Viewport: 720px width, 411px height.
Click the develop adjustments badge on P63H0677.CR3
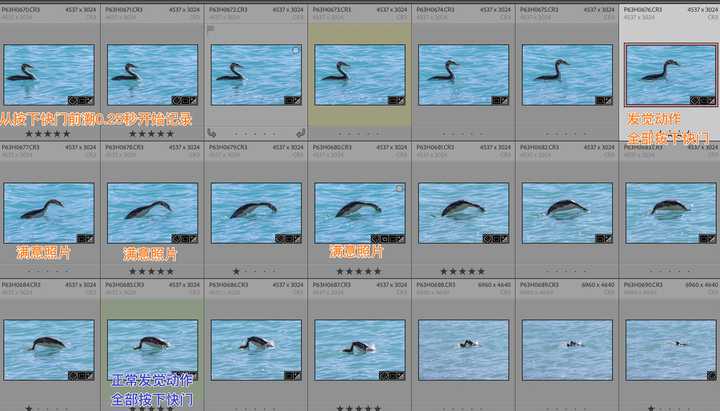[89, 238]
